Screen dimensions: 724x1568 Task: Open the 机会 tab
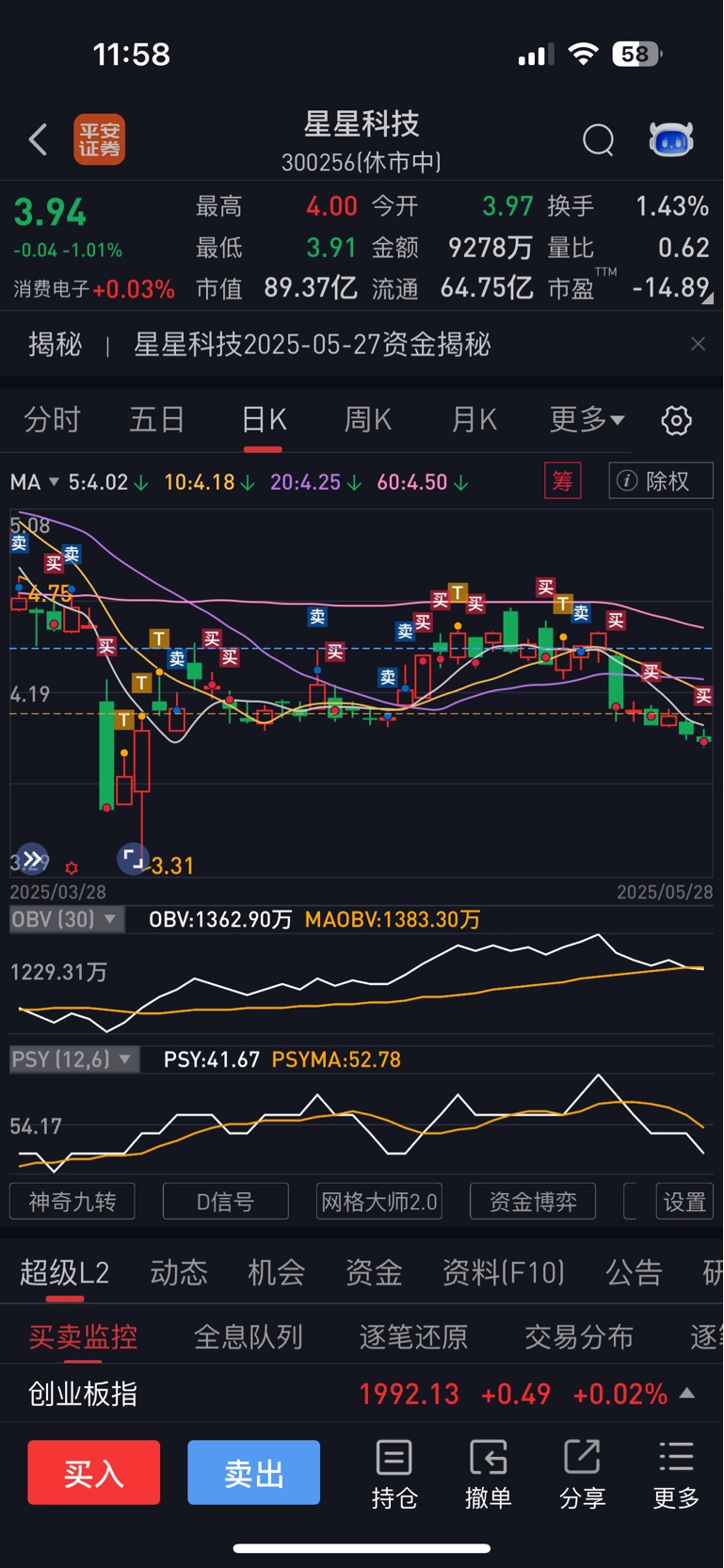277,1273
